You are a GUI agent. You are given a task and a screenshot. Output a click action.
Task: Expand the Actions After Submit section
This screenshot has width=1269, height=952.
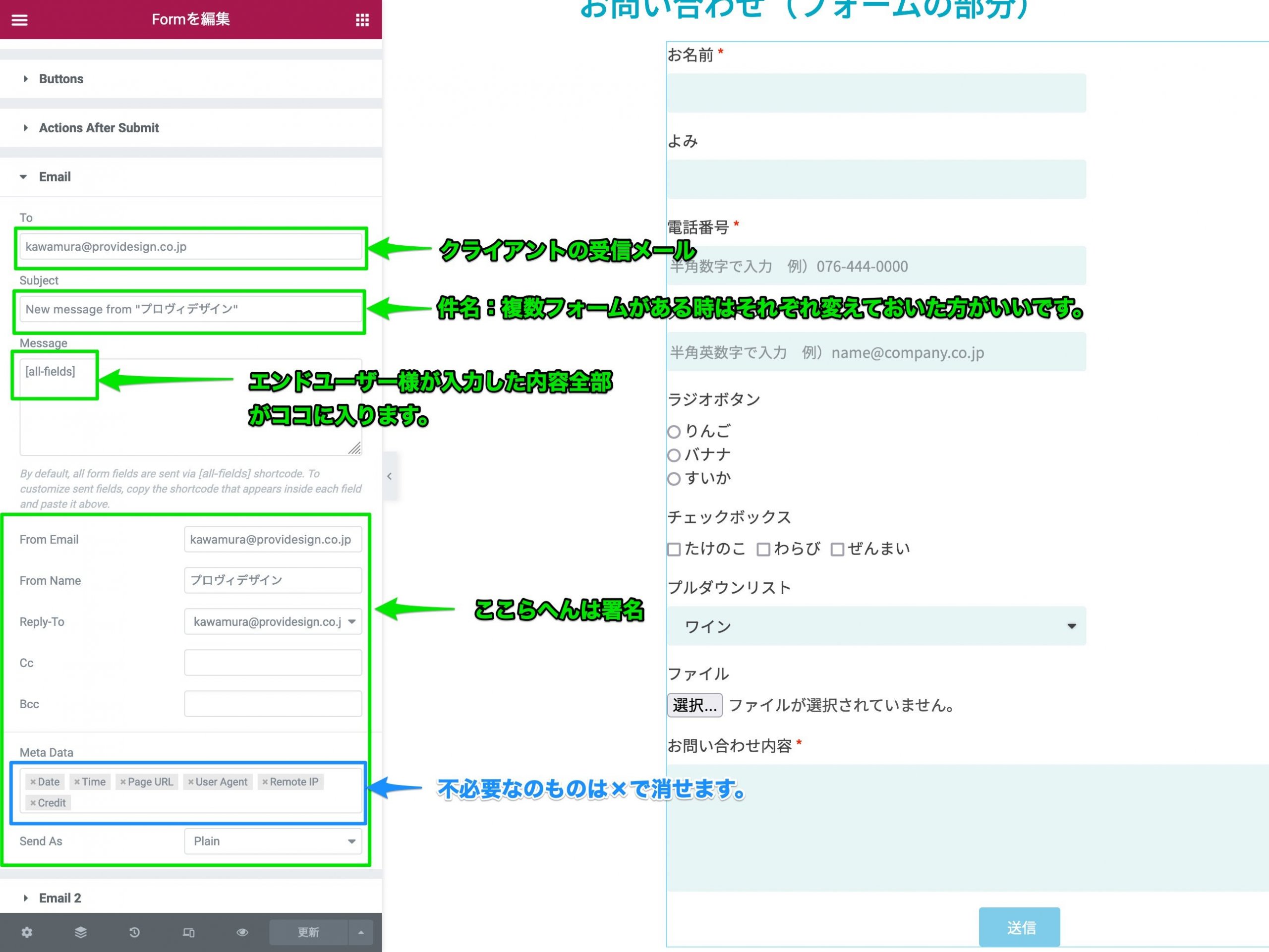pyautogui.click(x=99, y=128)
